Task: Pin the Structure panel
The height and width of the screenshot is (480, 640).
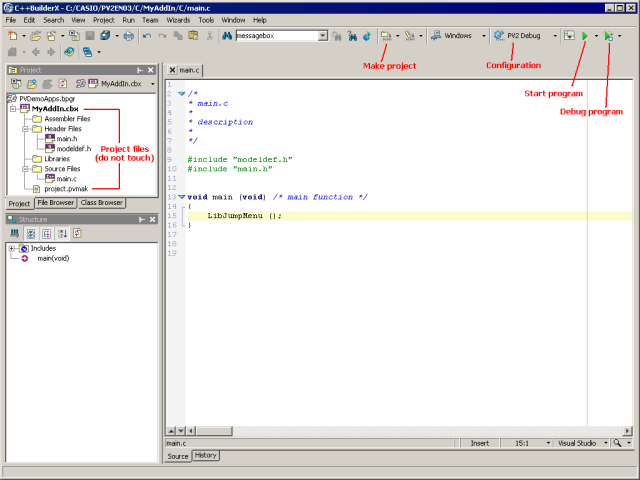Action: click(142, 220)
